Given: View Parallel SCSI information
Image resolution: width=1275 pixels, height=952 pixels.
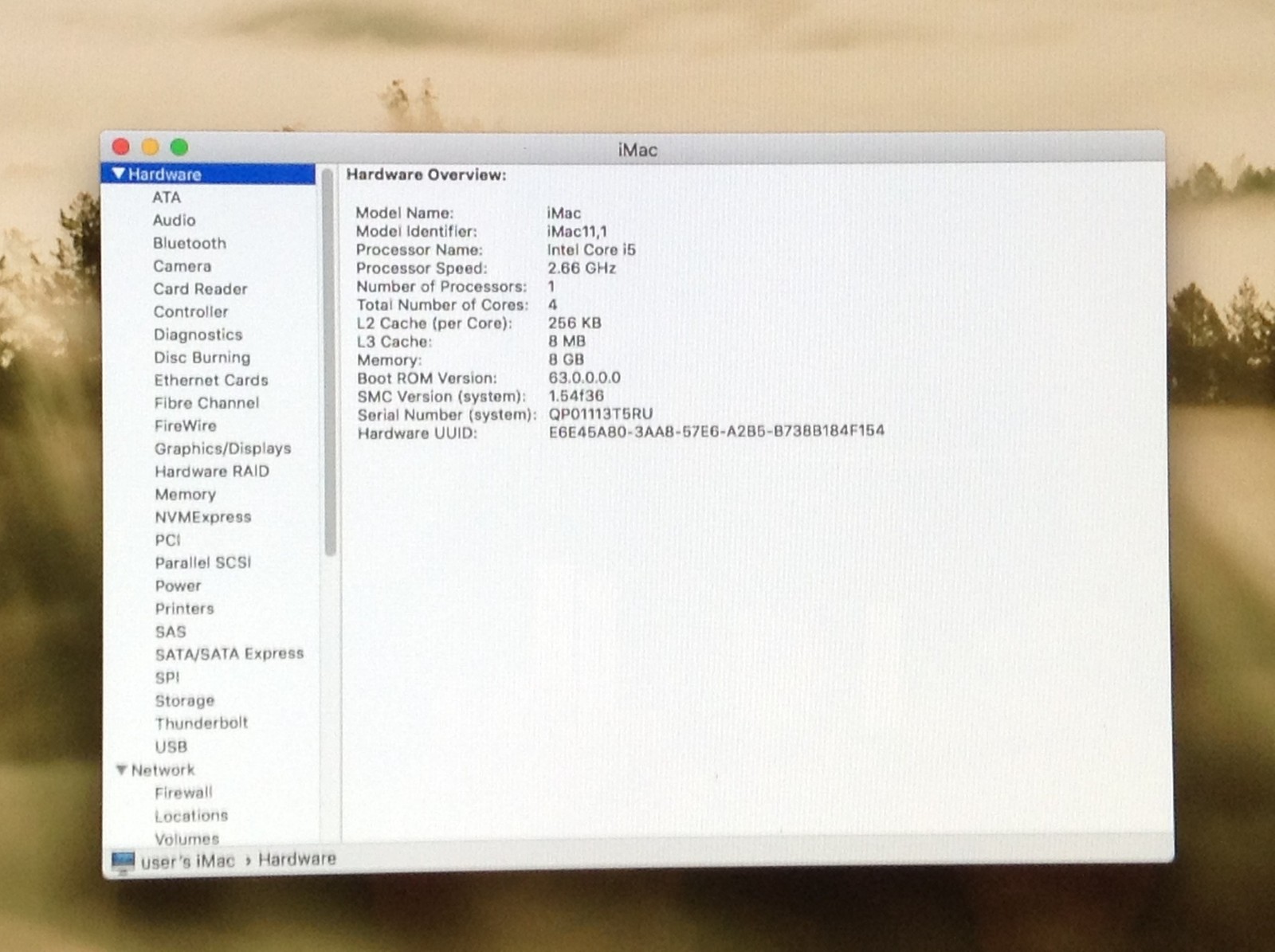Looking at the screenshot, I should [x=203, y=562].
